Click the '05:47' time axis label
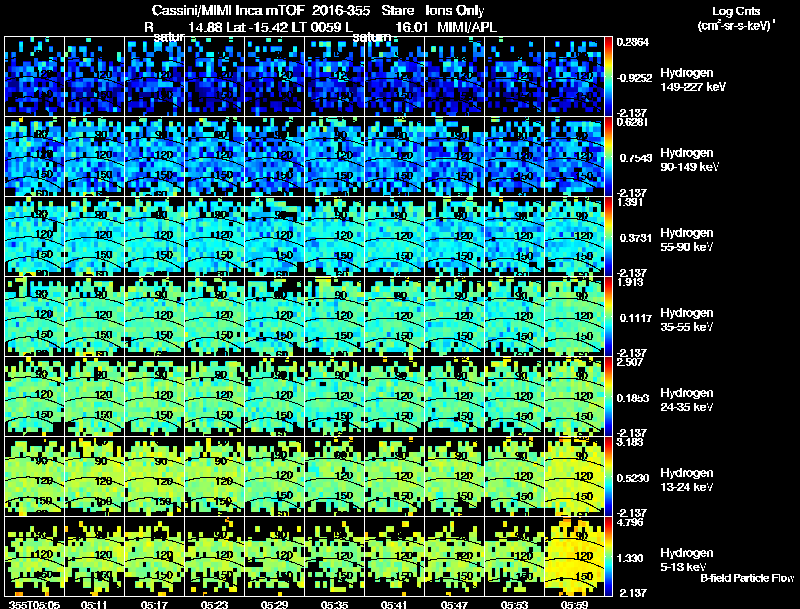 tap(454, 604)
